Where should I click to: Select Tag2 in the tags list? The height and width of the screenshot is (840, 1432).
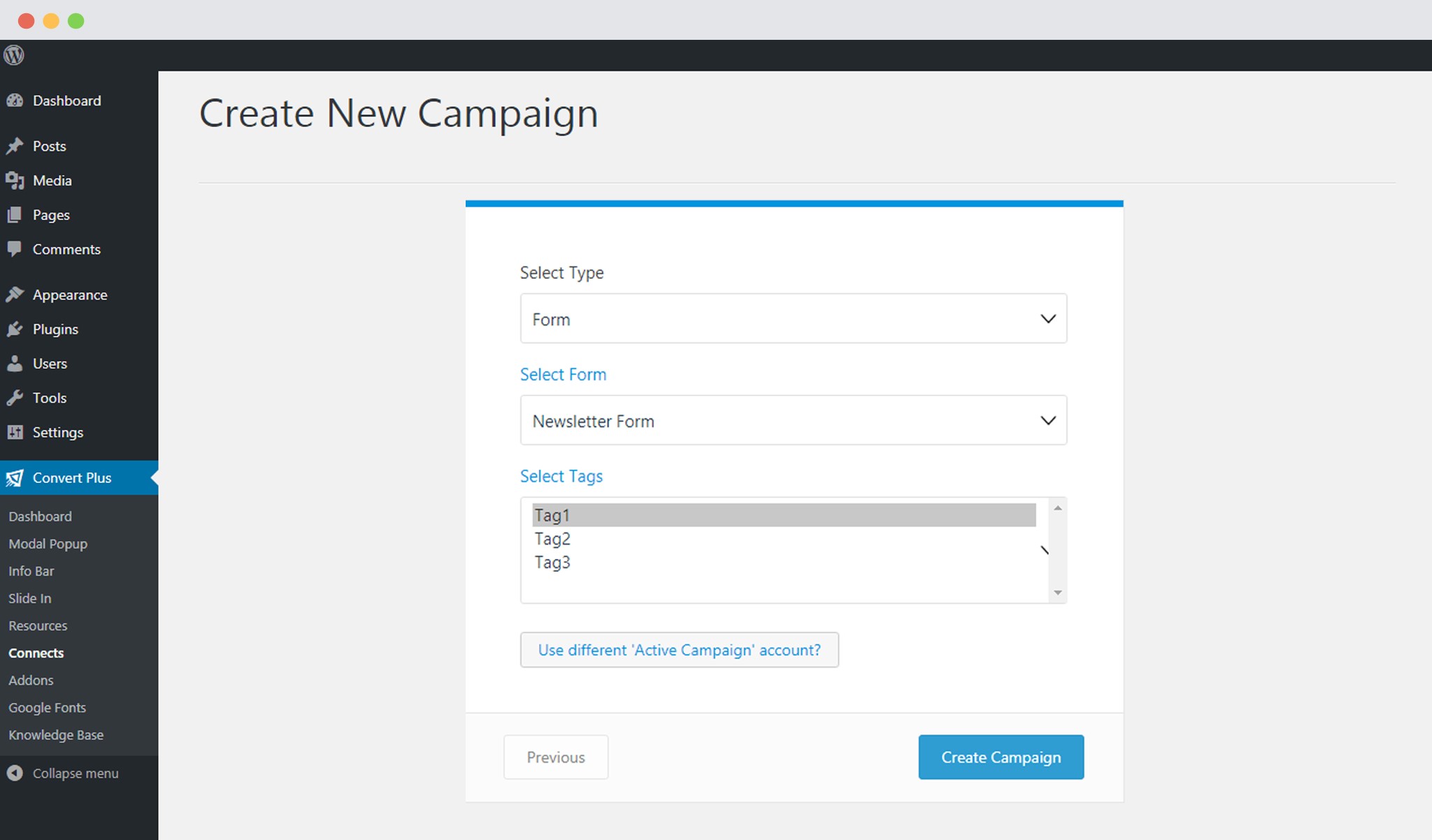pyautogui.click(x=784, y=539)
